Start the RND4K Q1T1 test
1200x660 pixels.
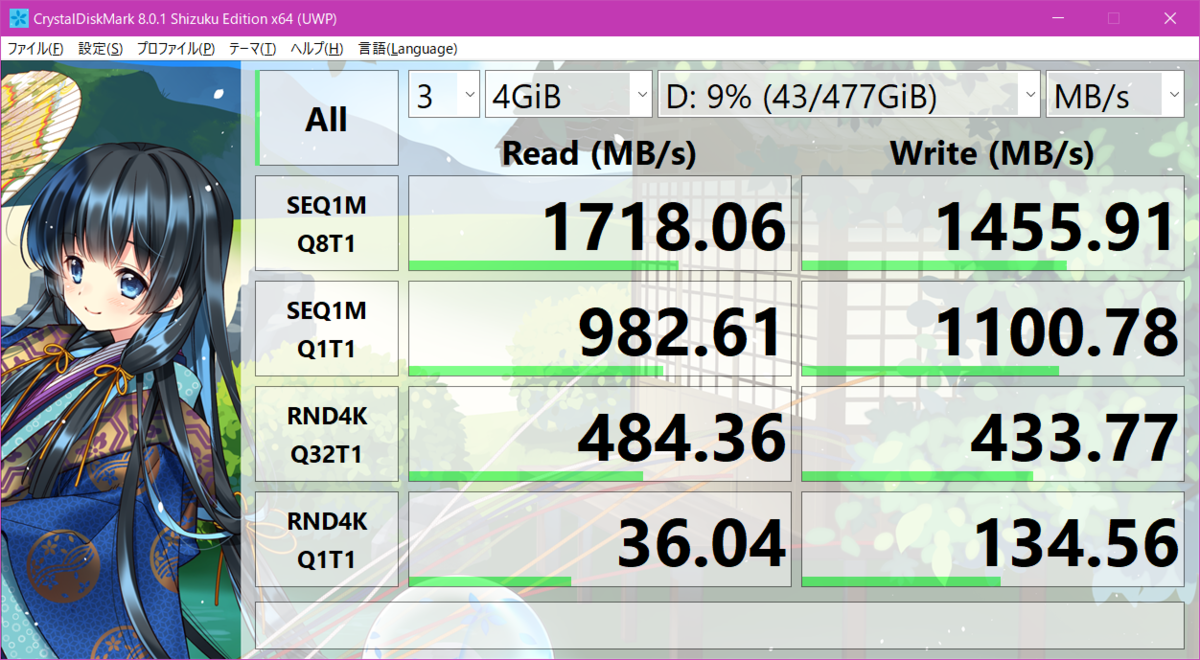(327, 538)
